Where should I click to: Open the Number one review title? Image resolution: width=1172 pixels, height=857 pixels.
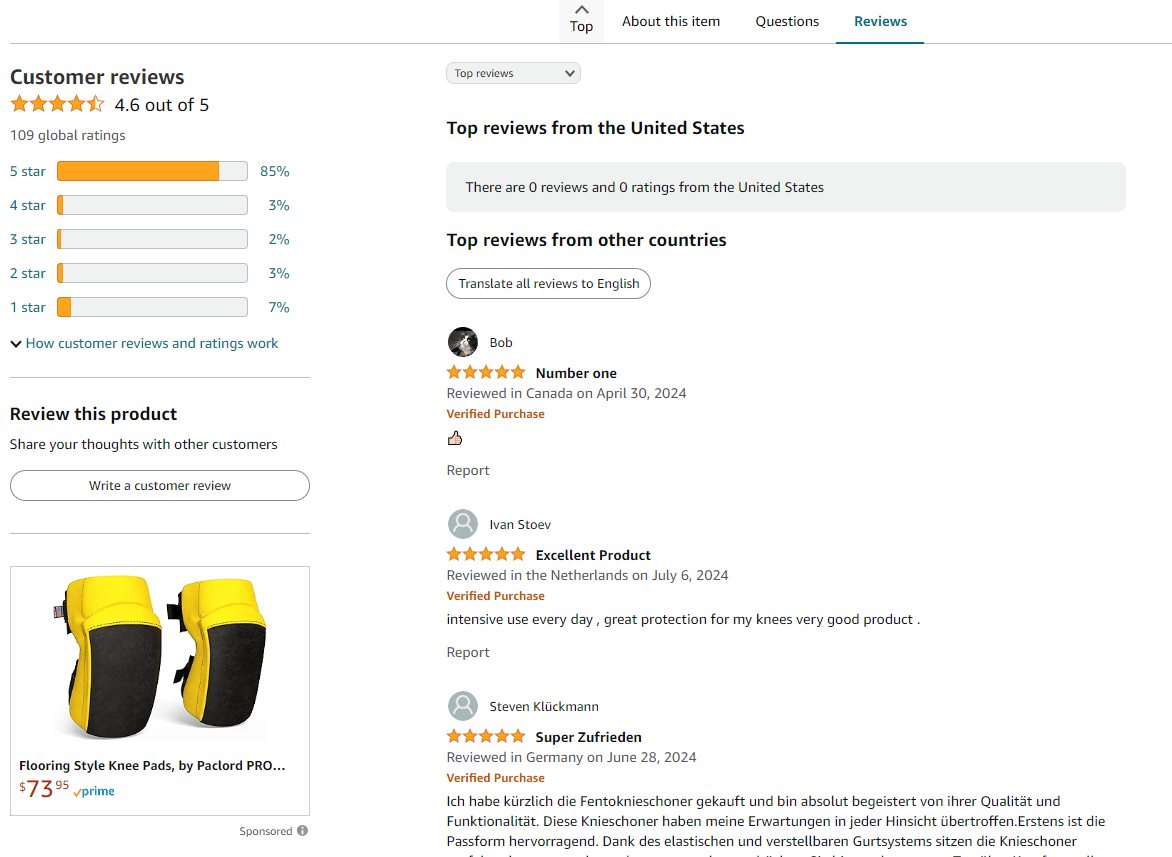[576, 373]
